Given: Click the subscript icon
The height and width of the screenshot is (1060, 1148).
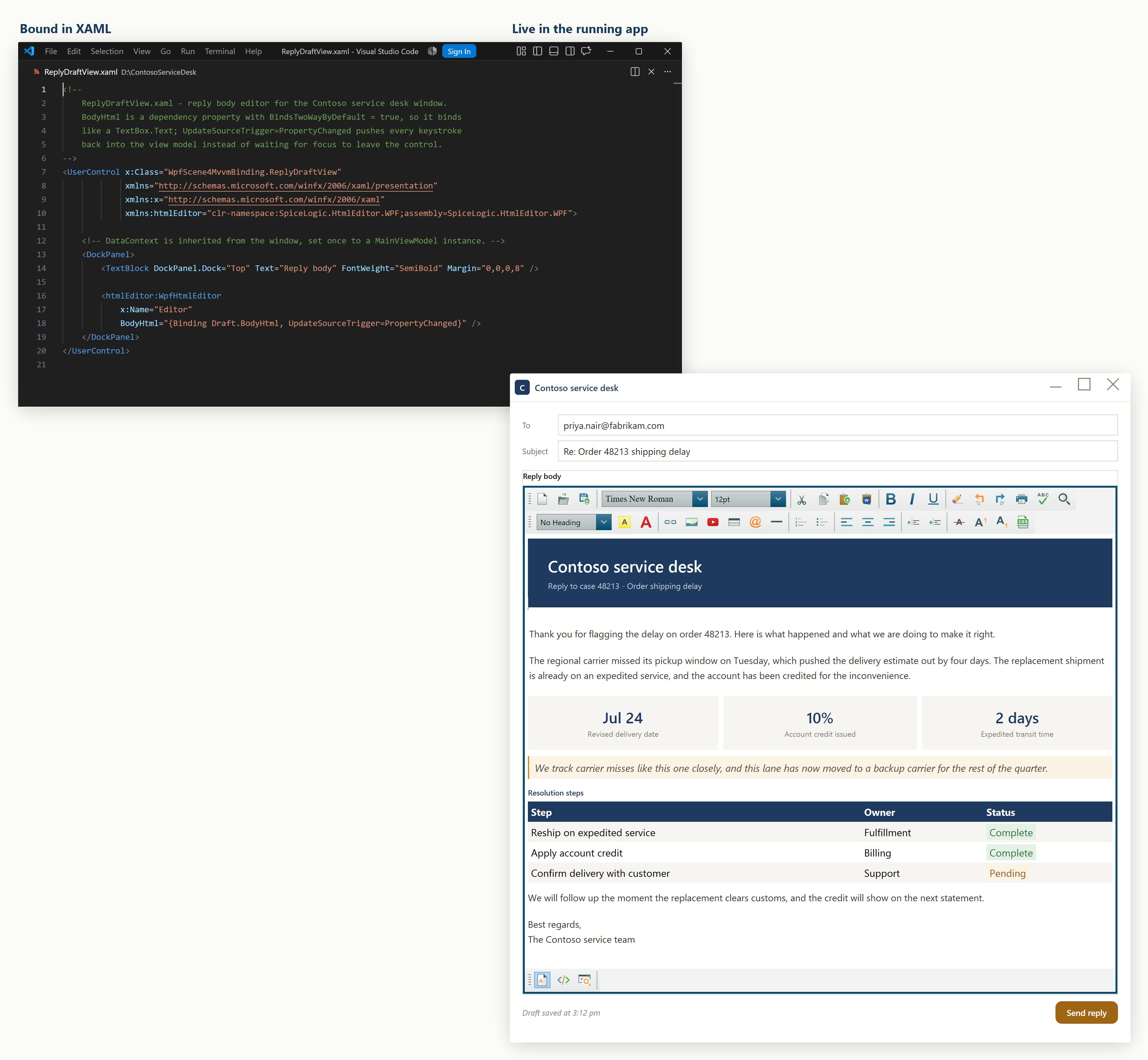Looking at the screenshot, I should click(x=1001, y=522).
